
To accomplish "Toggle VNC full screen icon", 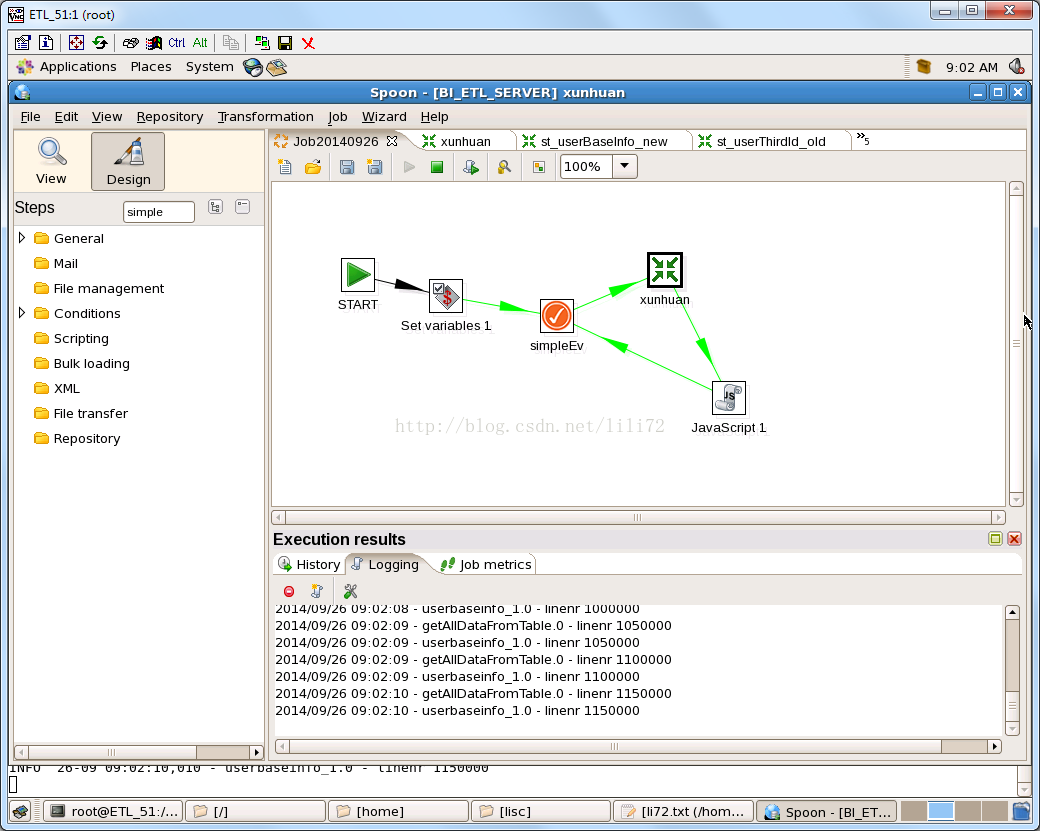I will [x=76, y=43].
